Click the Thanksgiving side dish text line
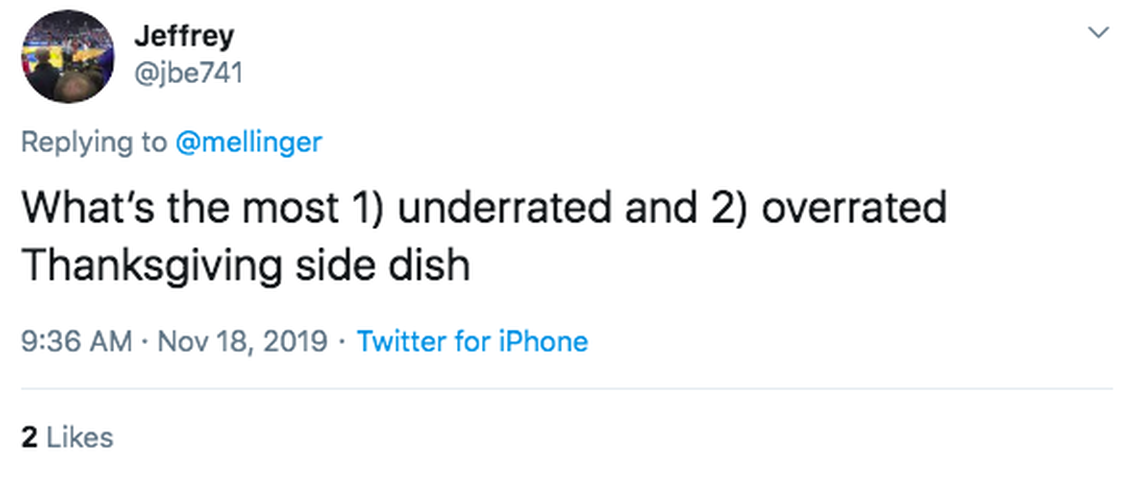Screen dimensions: 1140x478 [x=245, y=266]
